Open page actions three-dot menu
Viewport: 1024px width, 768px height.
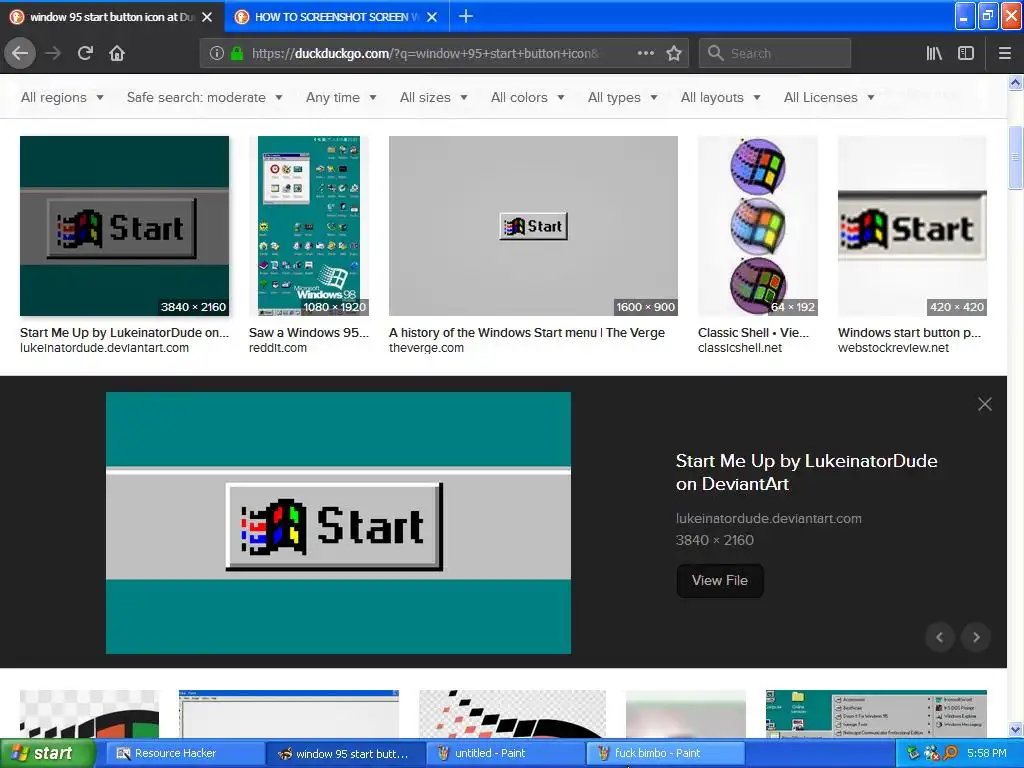tap(645, 53)
